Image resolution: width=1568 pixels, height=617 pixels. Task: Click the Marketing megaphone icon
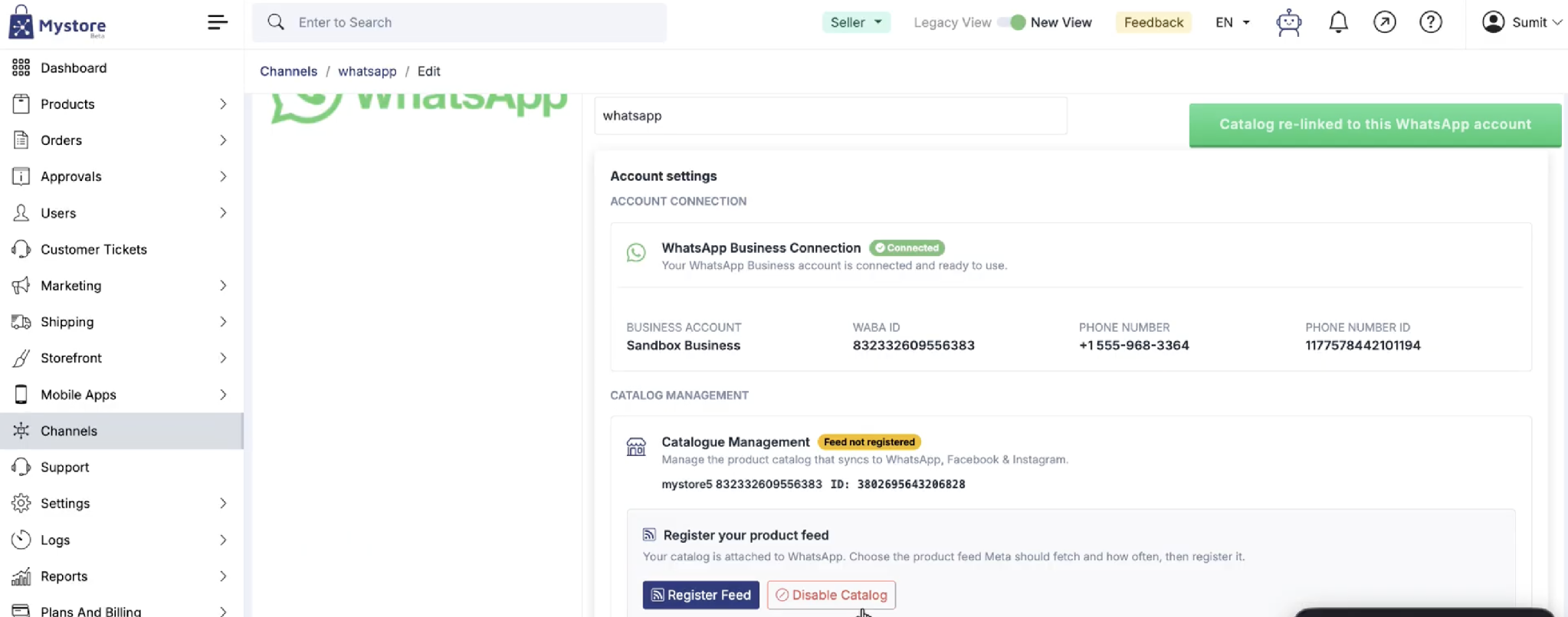coord(21,285)
